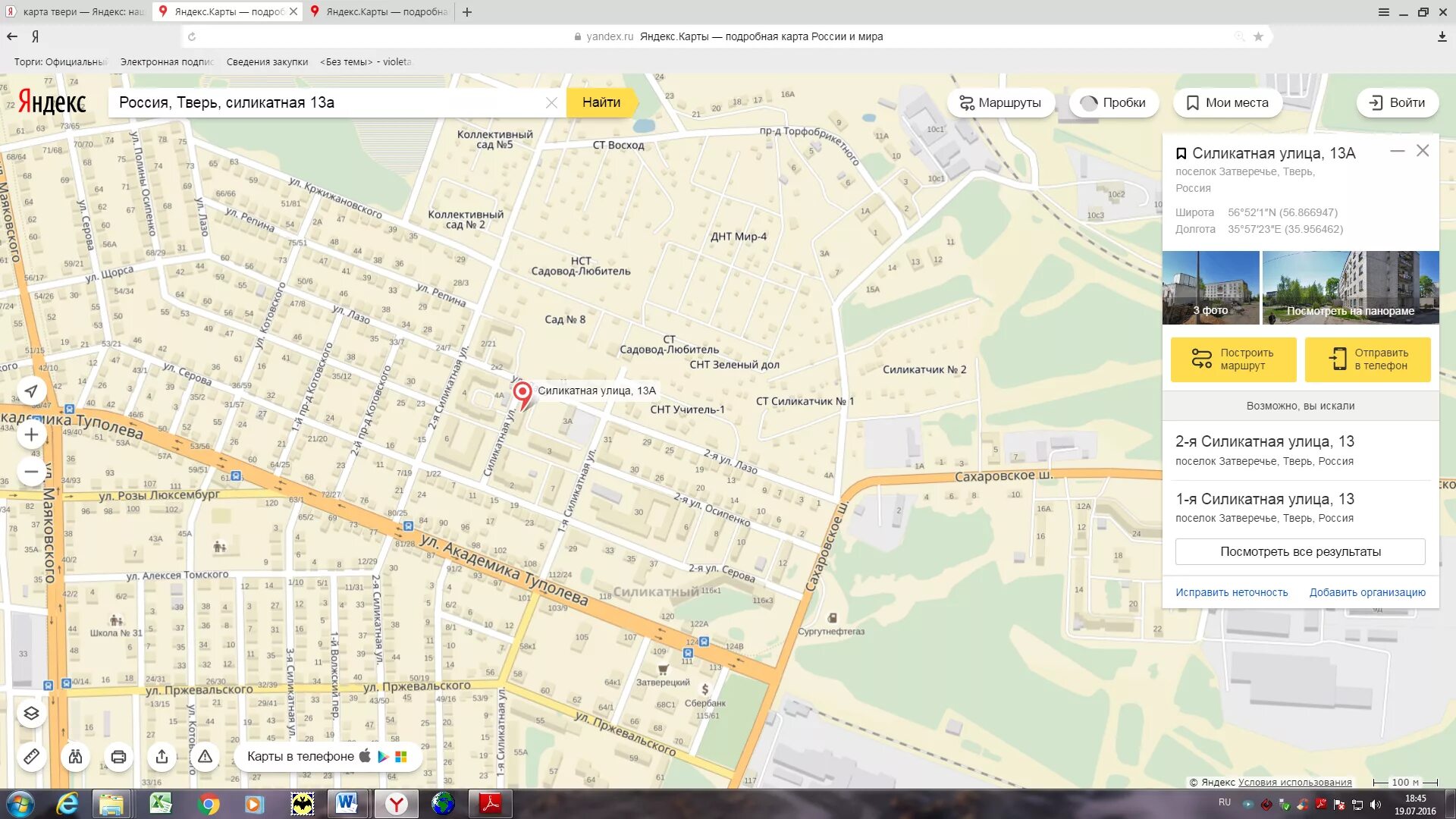Open Google Chrome from taskbar
Image resolution: width=1456 pixels, height=819 pixels.
[x=208, y=804]
